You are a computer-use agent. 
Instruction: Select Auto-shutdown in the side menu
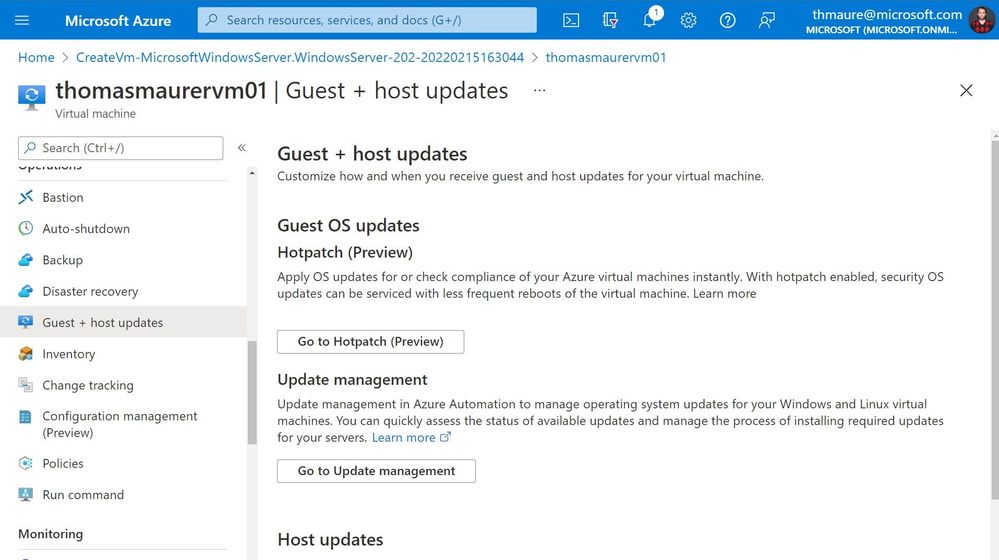point(86,229)
